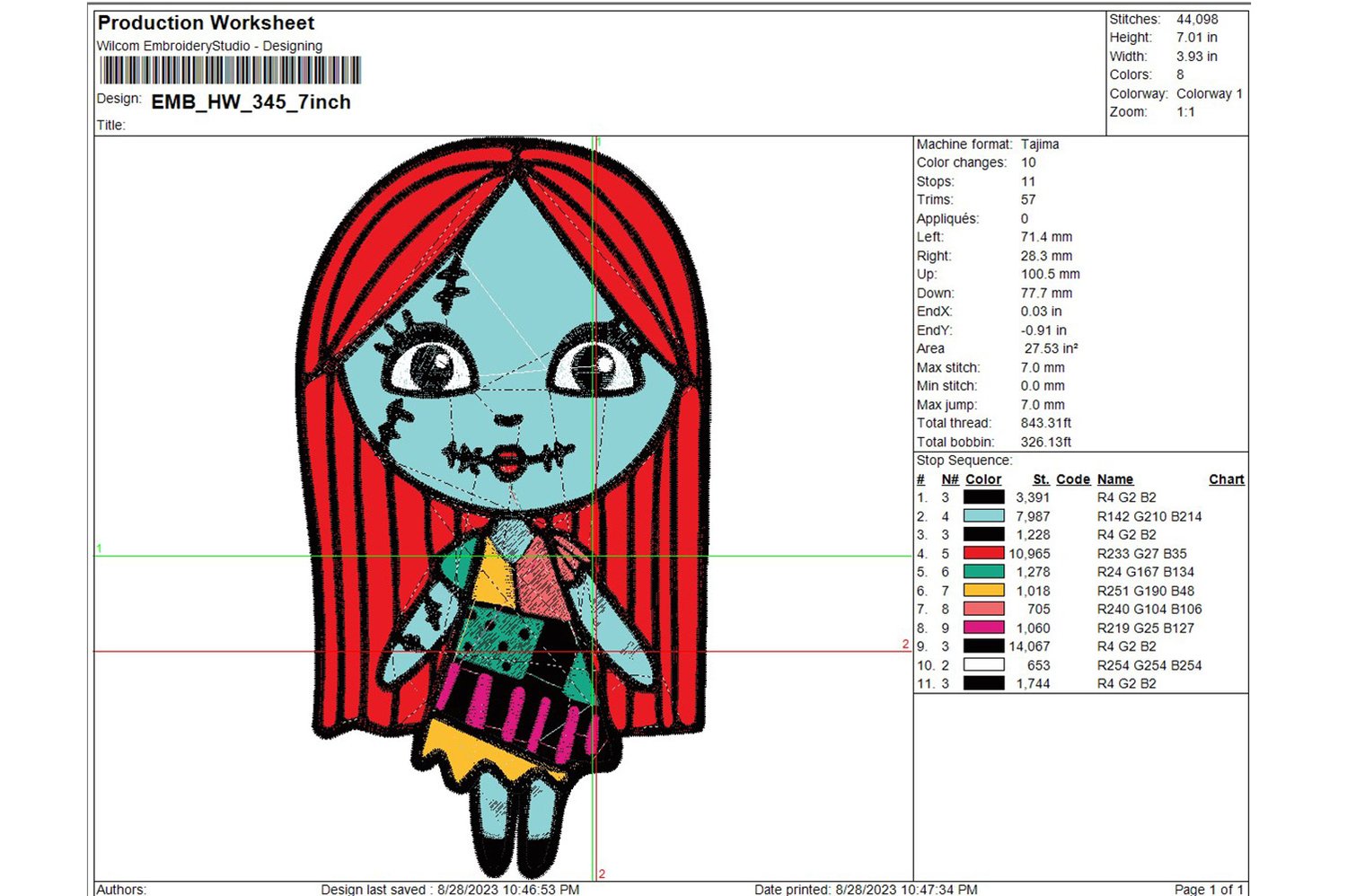
Task: Click the stitches count '44,098'
Action: (x=1197, y=19)
